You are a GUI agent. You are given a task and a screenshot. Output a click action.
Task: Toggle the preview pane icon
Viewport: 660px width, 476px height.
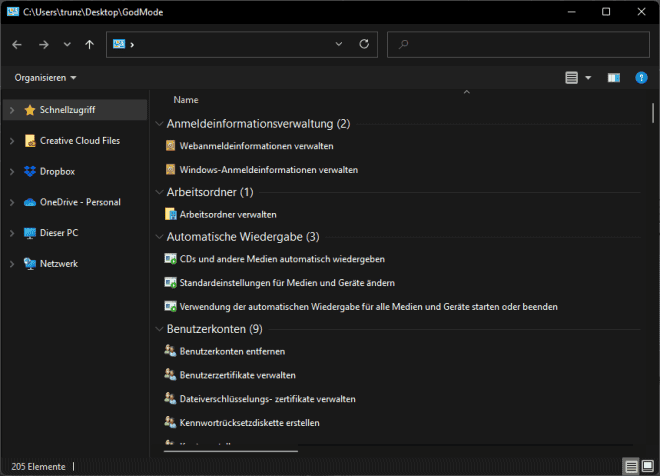614,77
